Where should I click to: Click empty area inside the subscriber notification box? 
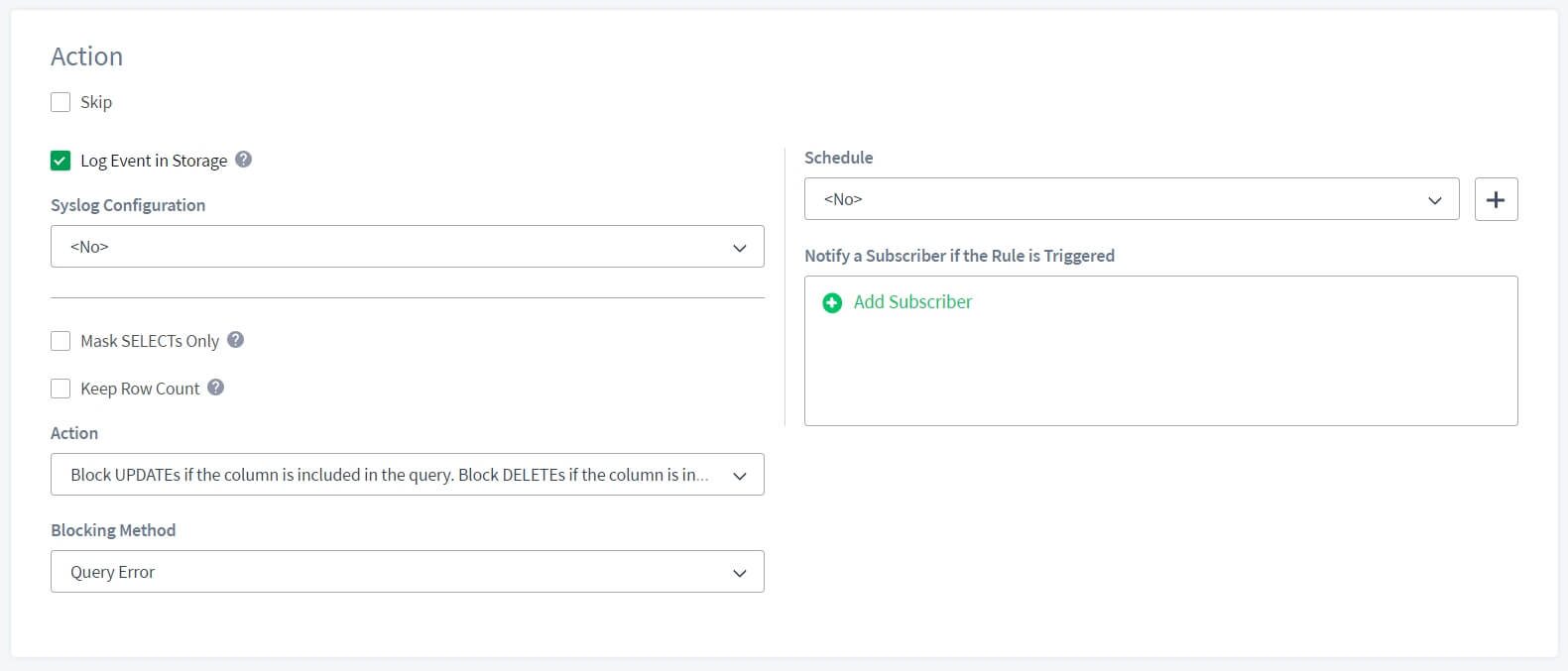[1160, 377]
